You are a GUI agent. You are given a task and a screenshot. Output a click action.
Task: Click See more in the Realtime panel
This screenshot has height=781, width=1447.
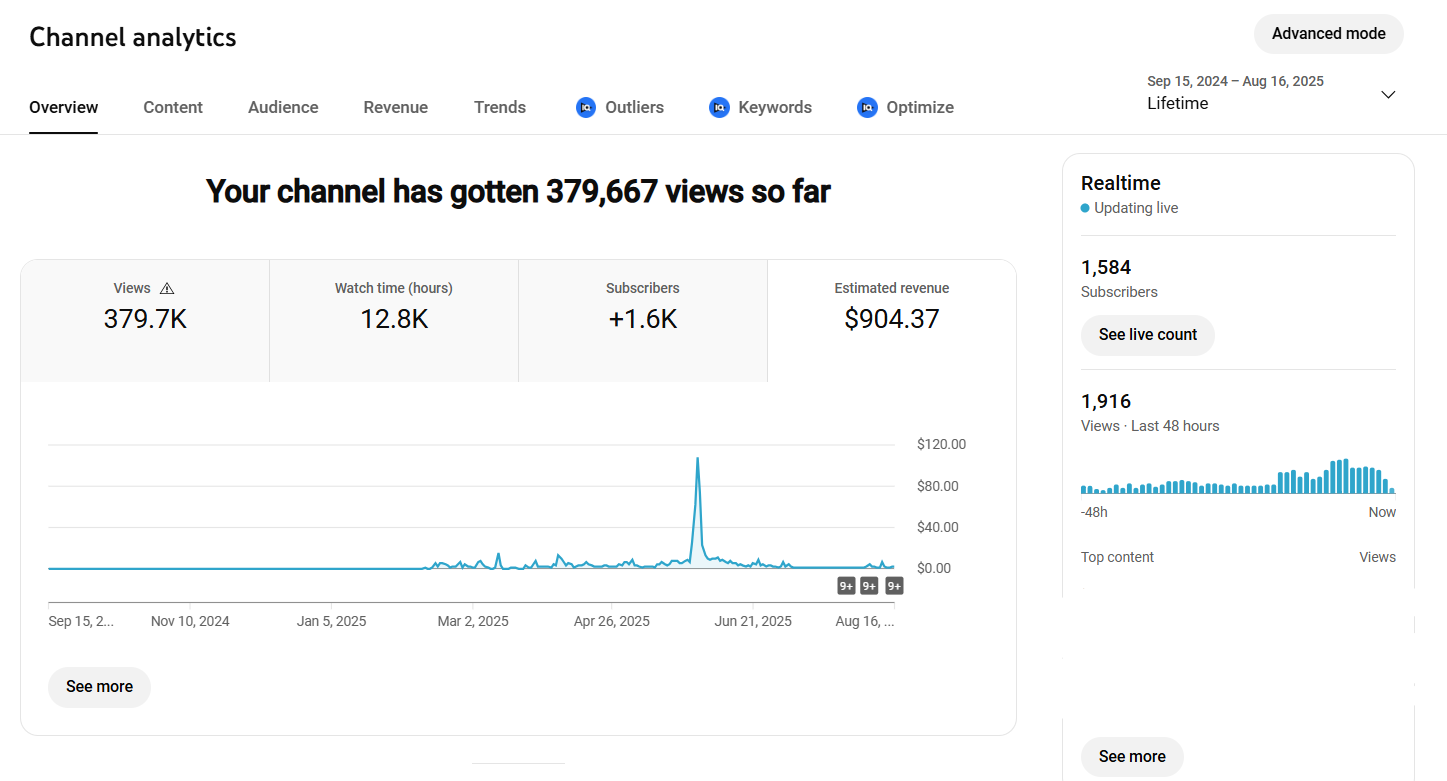coord(1132,757)
